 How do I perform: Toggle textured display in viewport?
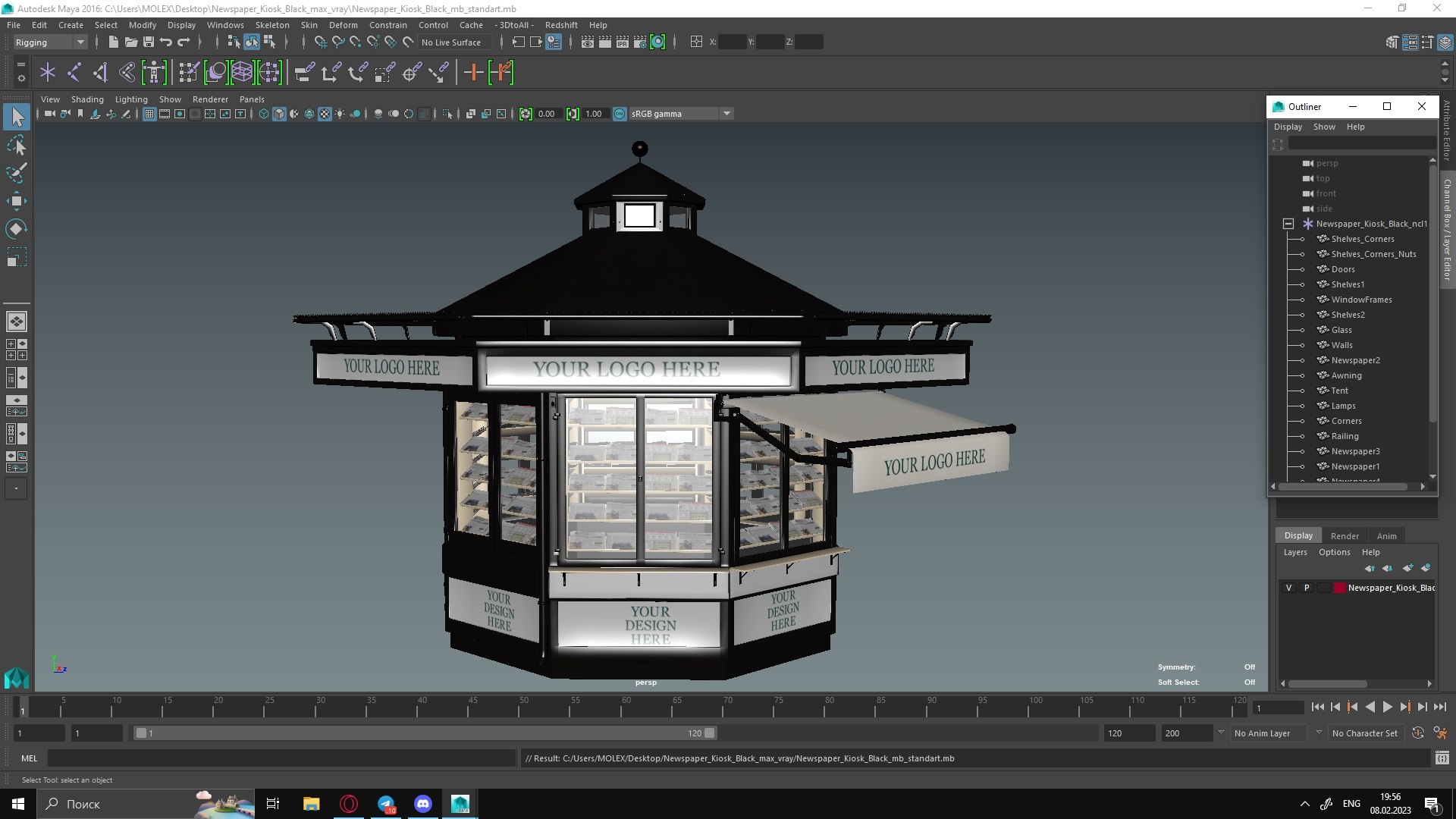325,114
